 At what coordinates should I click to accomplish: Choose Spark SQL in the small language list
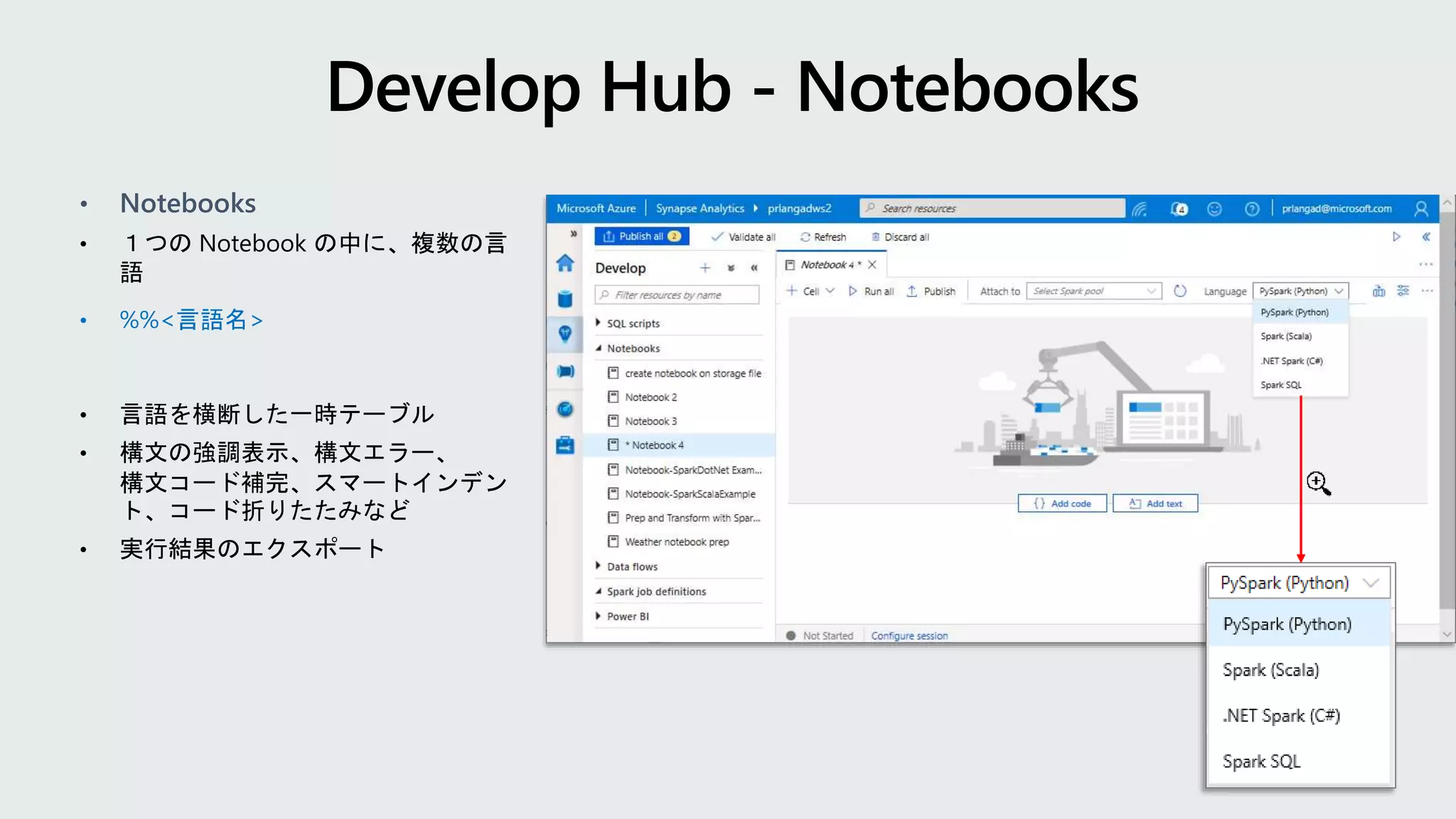point(1300,385)
